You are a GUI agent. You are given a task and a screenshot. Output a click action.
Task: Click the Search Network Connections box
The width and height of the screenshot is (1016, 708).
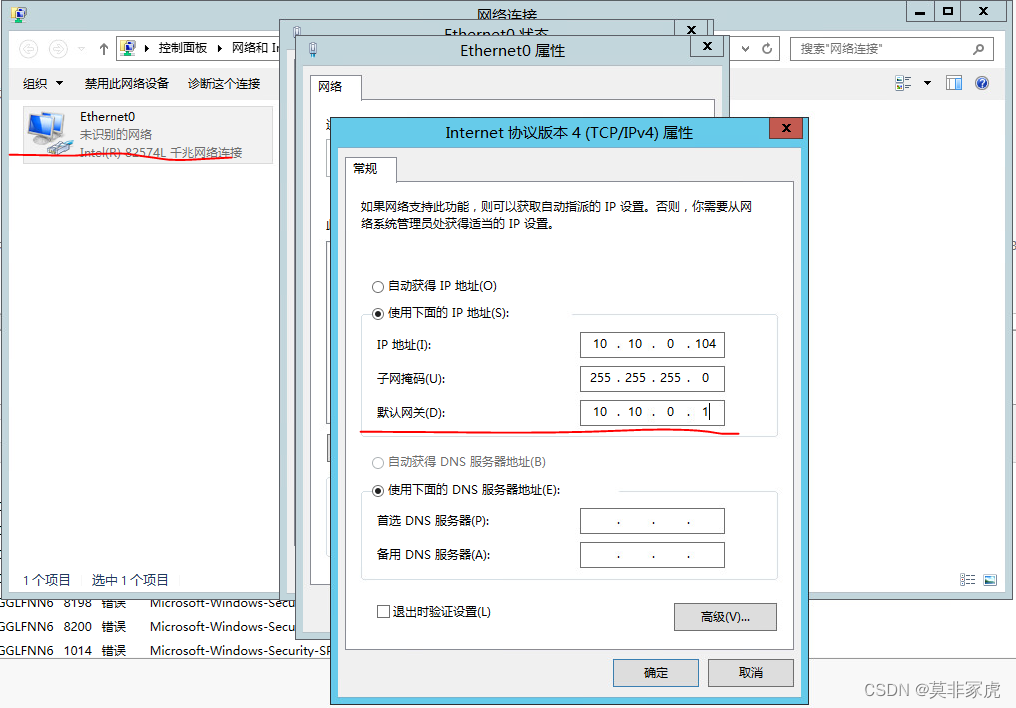click(892, 49)
